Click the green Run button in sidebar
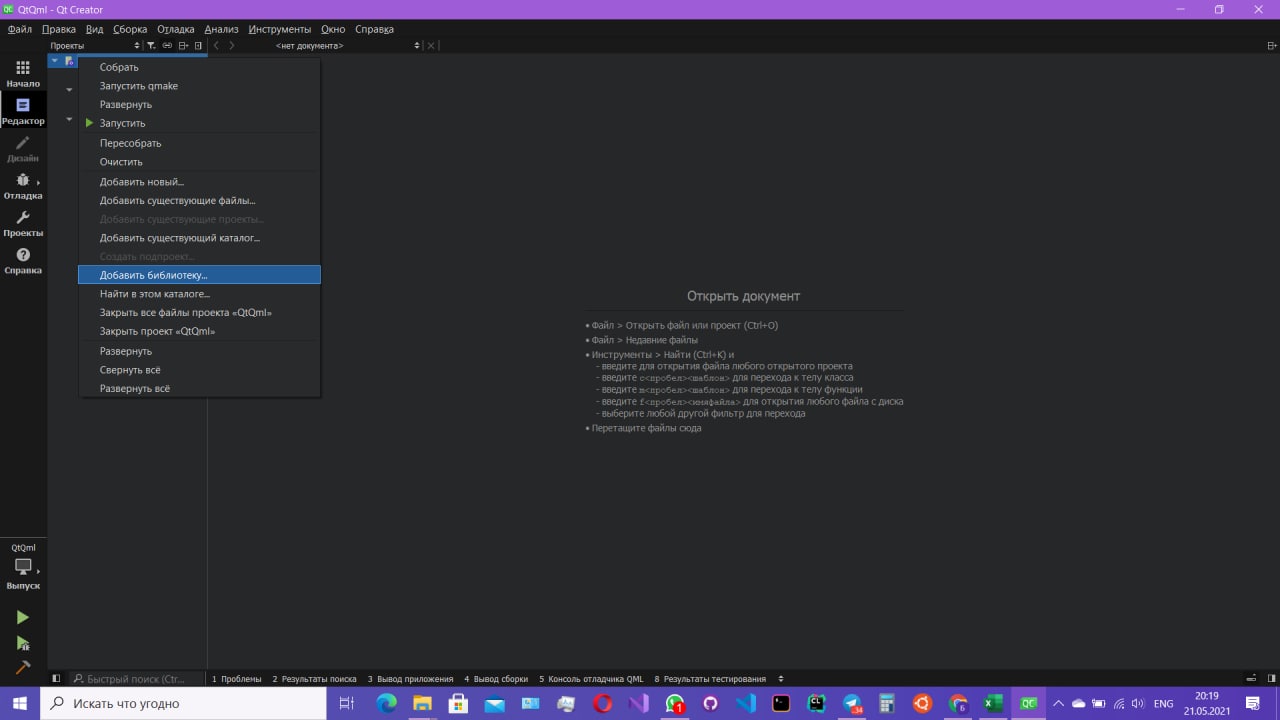1280x720 pixels. (x=22, y=618)
